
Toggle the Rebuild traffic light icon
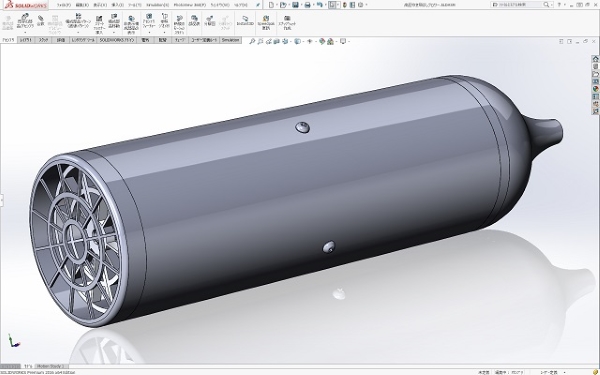click(x=345, y=5)
